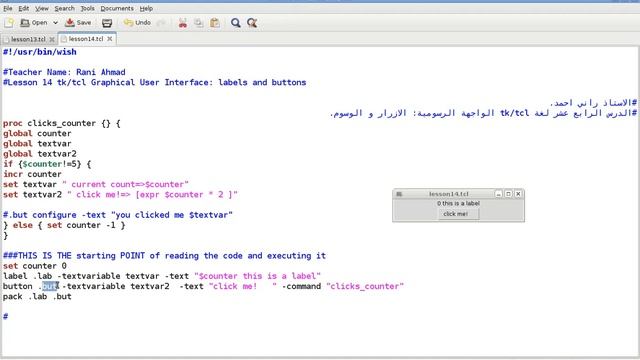Image resolution: width=640 pixels, height=360 pixels.
Task: Open Find and Replace icon
Action: pos(252,23)
